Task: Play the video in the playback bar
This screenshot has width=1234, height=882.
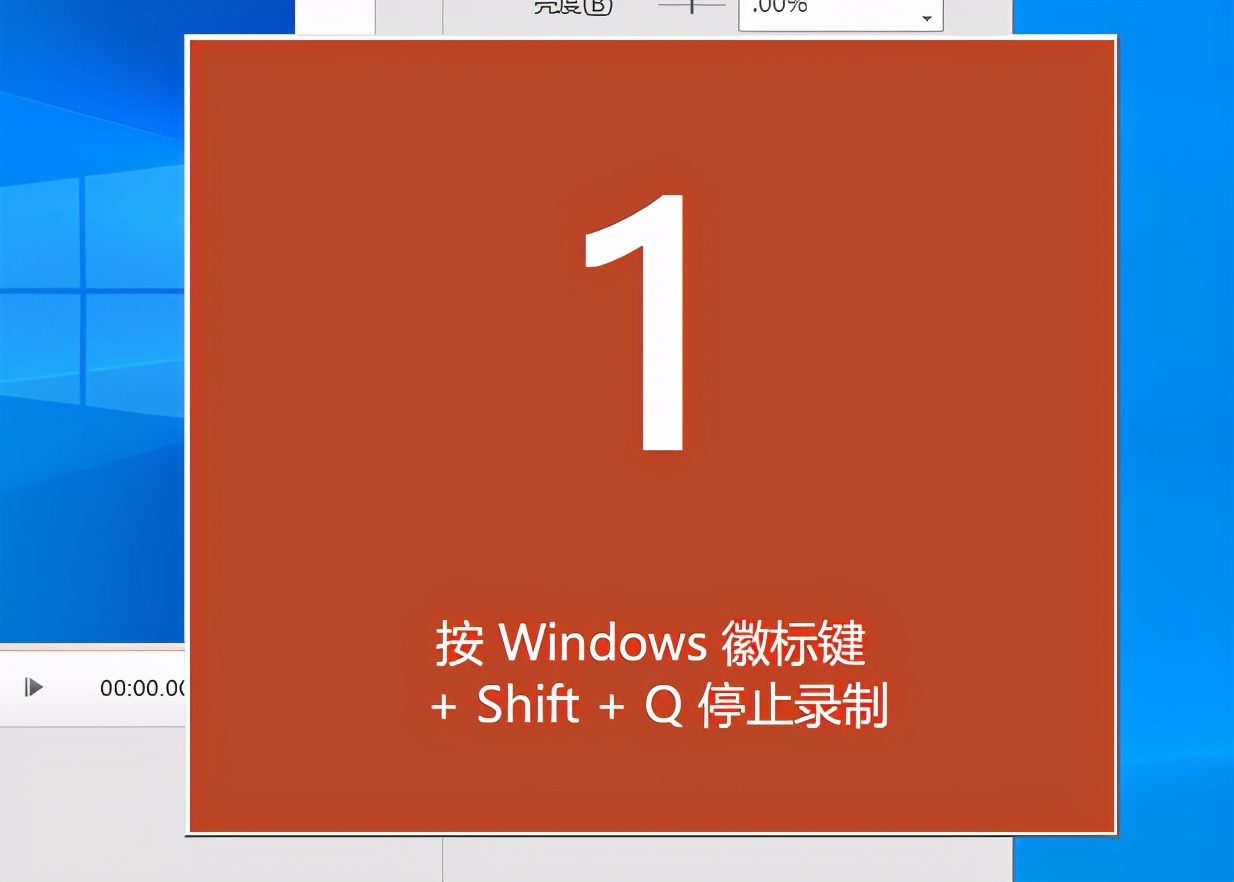Action: (x=34, y=687)
